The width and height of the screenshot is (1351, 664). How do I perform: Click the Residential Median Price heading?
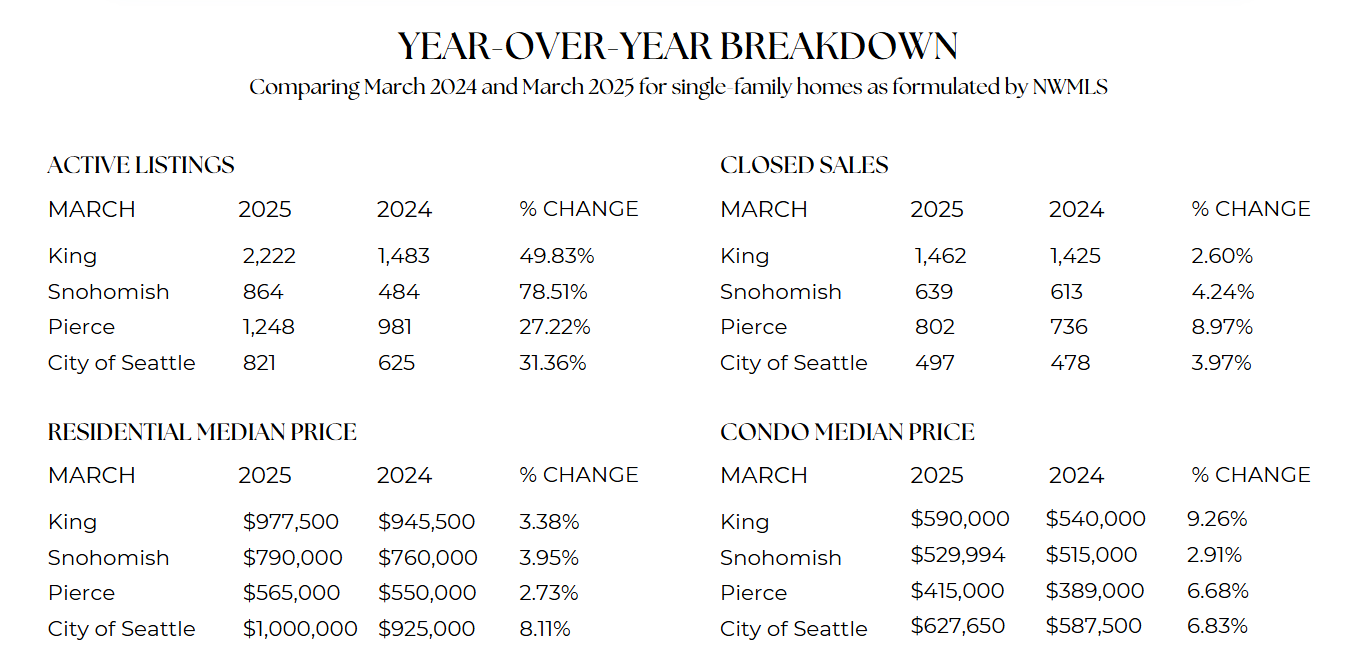pyautogui.click(x=202, y=432)
